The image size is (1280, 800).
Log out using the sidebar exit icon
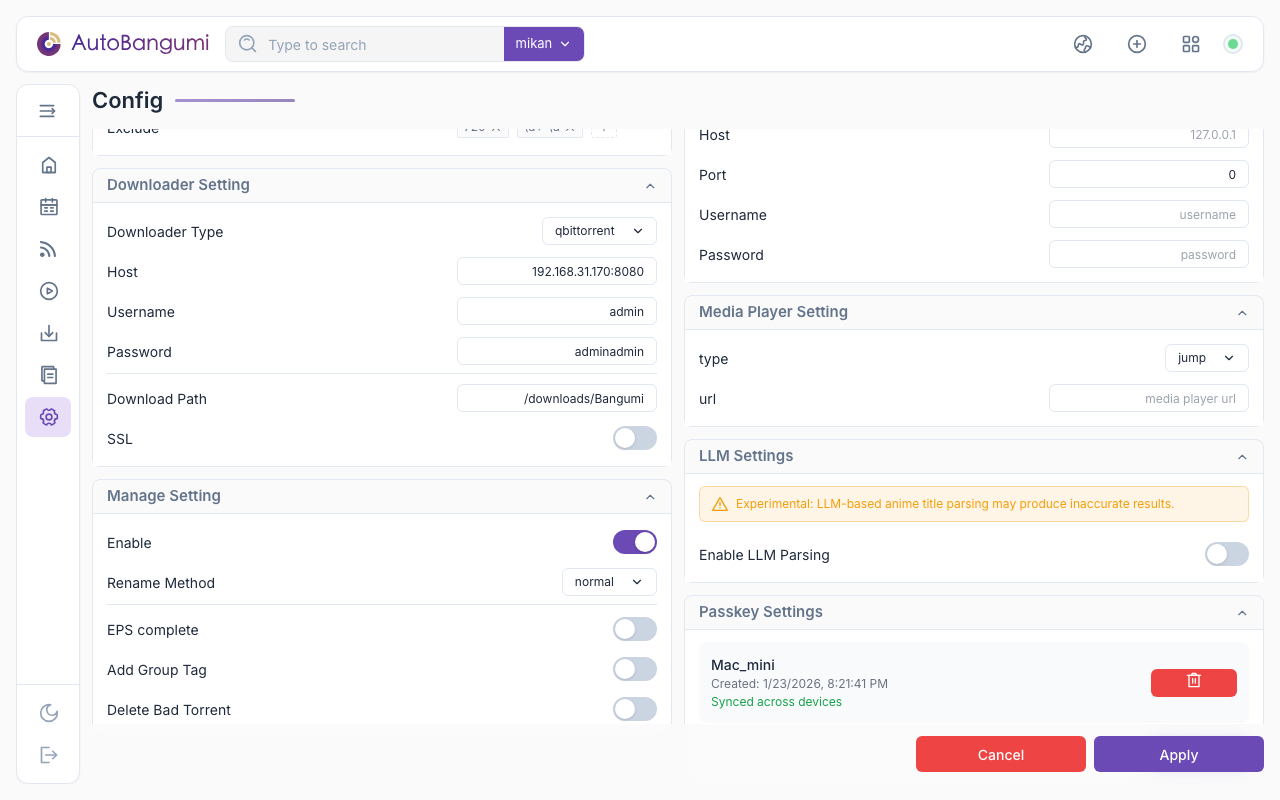48,755
